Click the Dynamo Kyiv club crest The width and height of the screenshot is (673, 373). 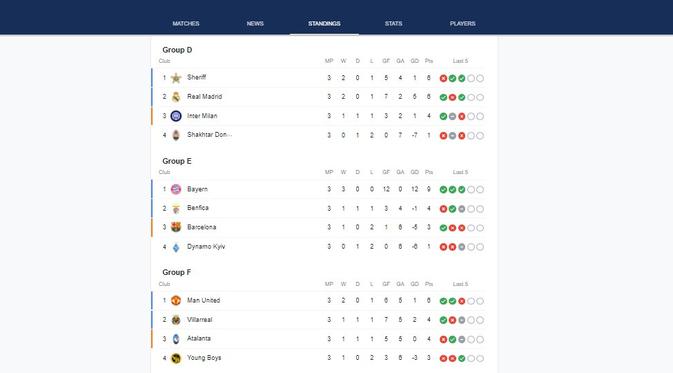176,247
